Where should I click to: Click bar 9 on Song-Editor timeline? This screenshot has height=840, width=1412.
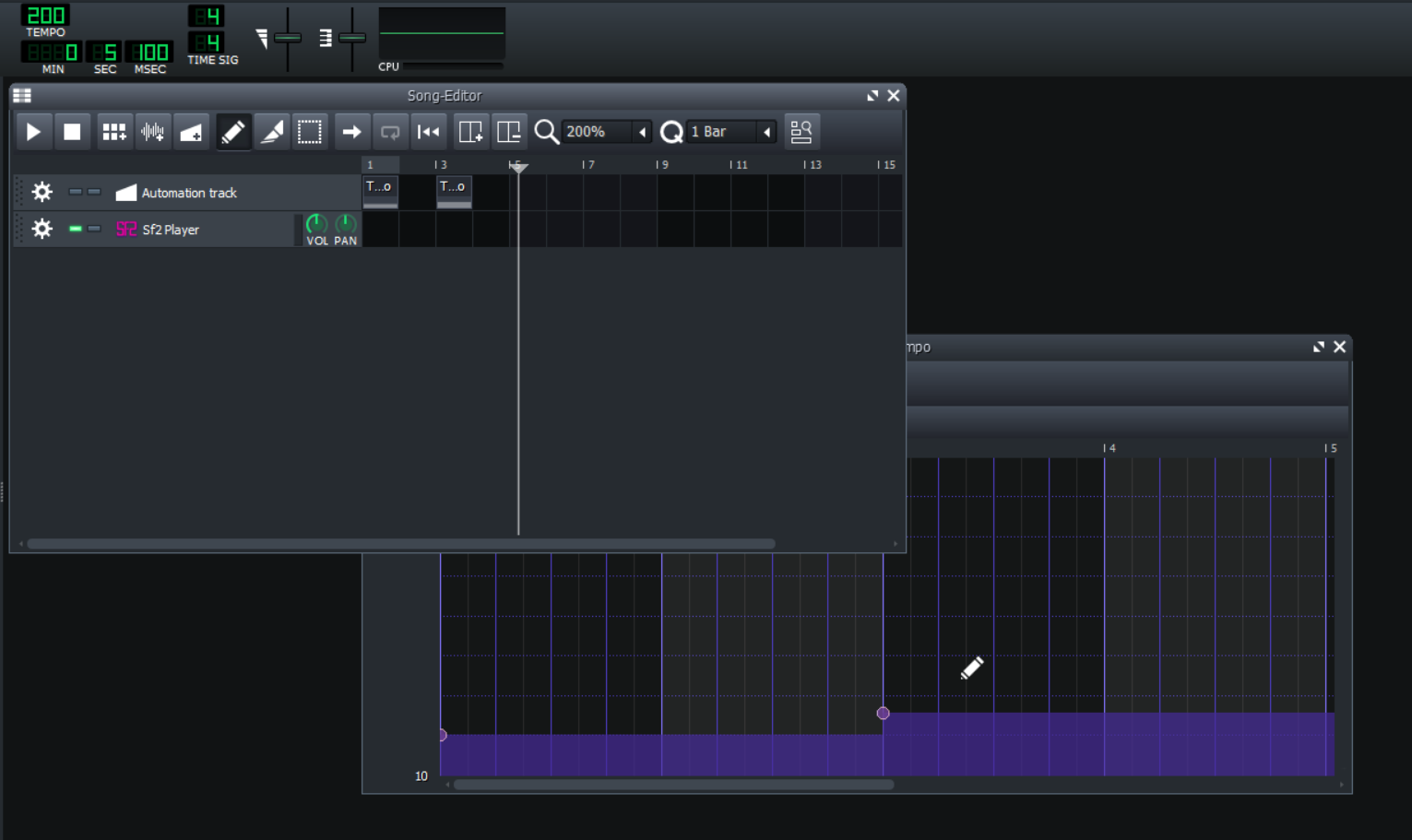[662, 165]
